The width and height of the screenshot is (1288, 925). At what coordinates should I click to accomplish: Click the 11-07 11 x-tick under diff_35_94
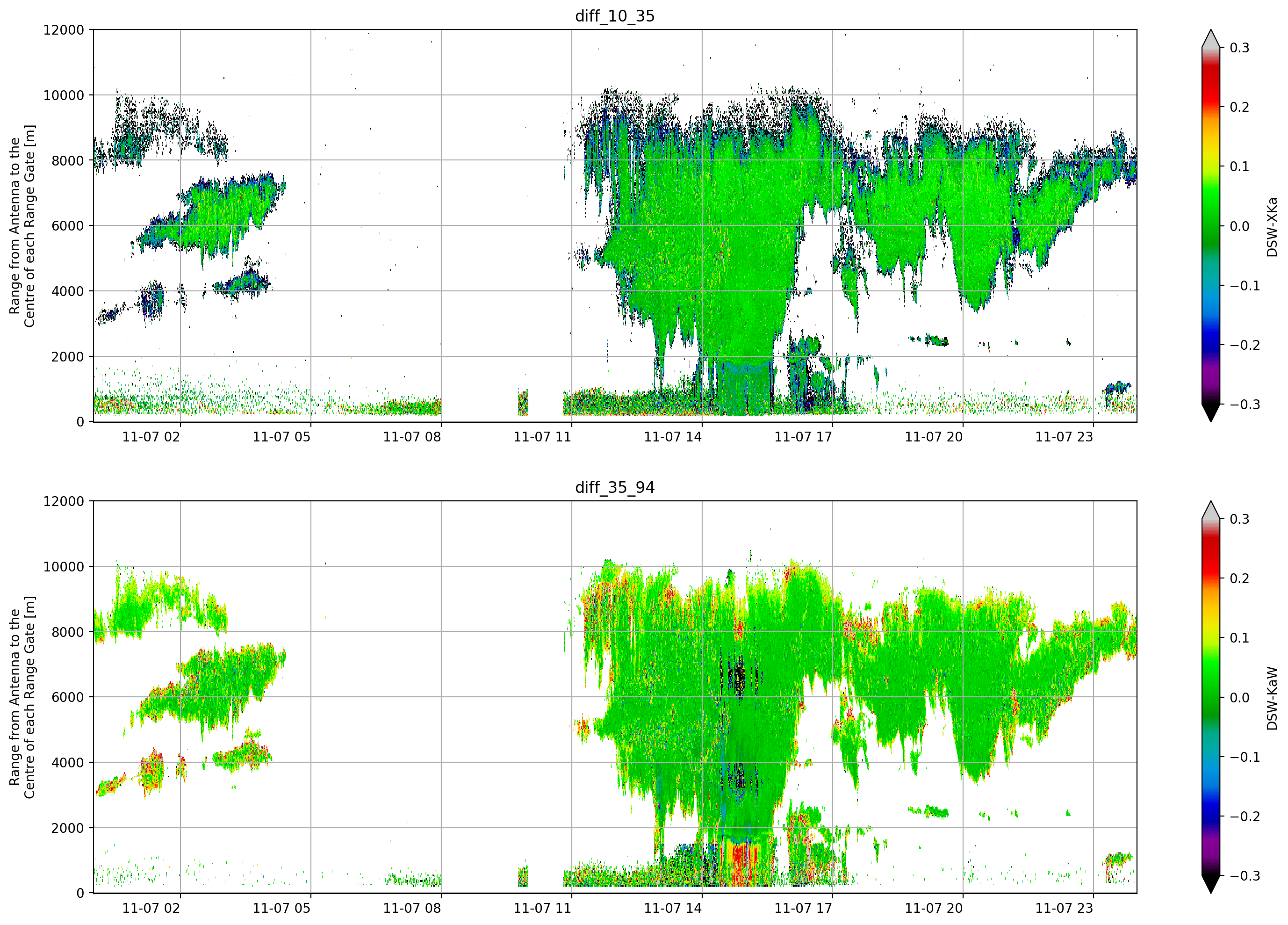click(x=542, y=909)
